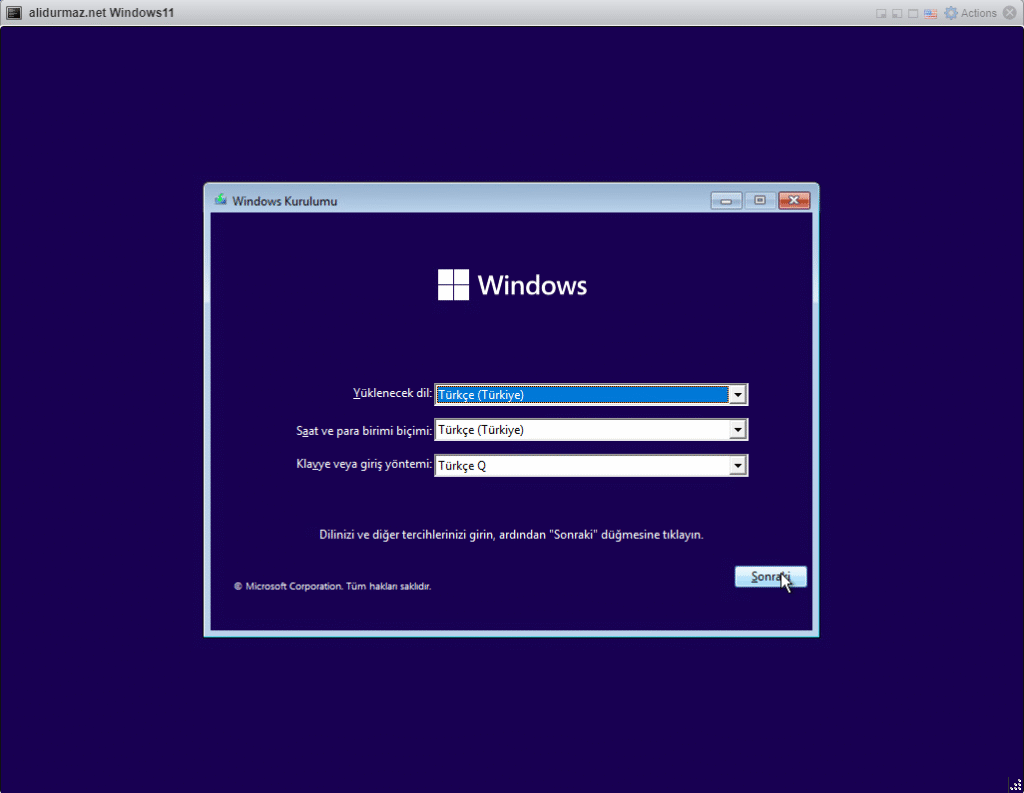Click the Sonraki button

pos(770,576)
